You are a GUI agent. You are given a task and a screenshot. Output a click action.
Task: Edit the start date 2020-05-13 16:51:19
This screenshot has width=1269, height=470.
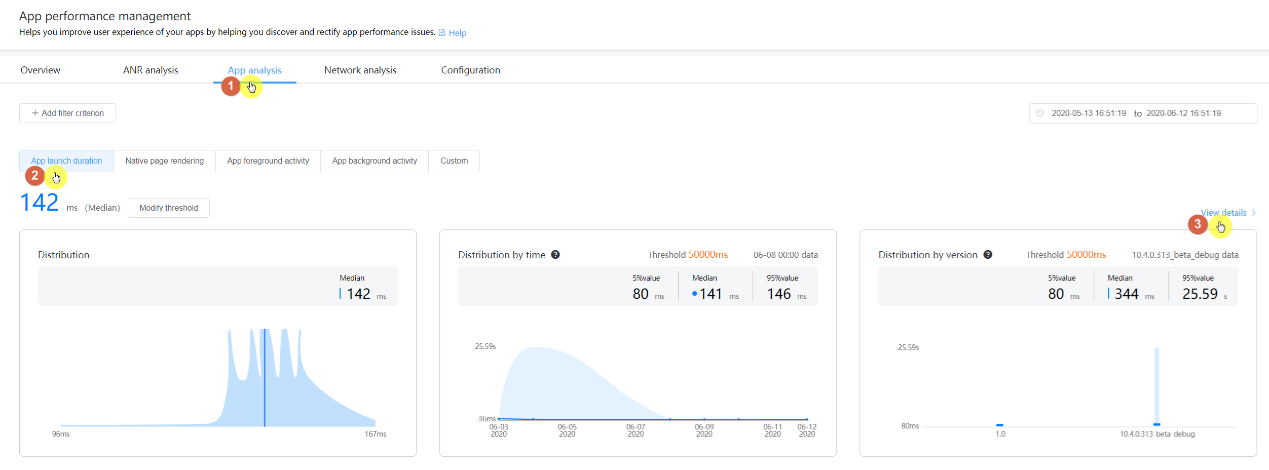click(x=1088, y=113)
